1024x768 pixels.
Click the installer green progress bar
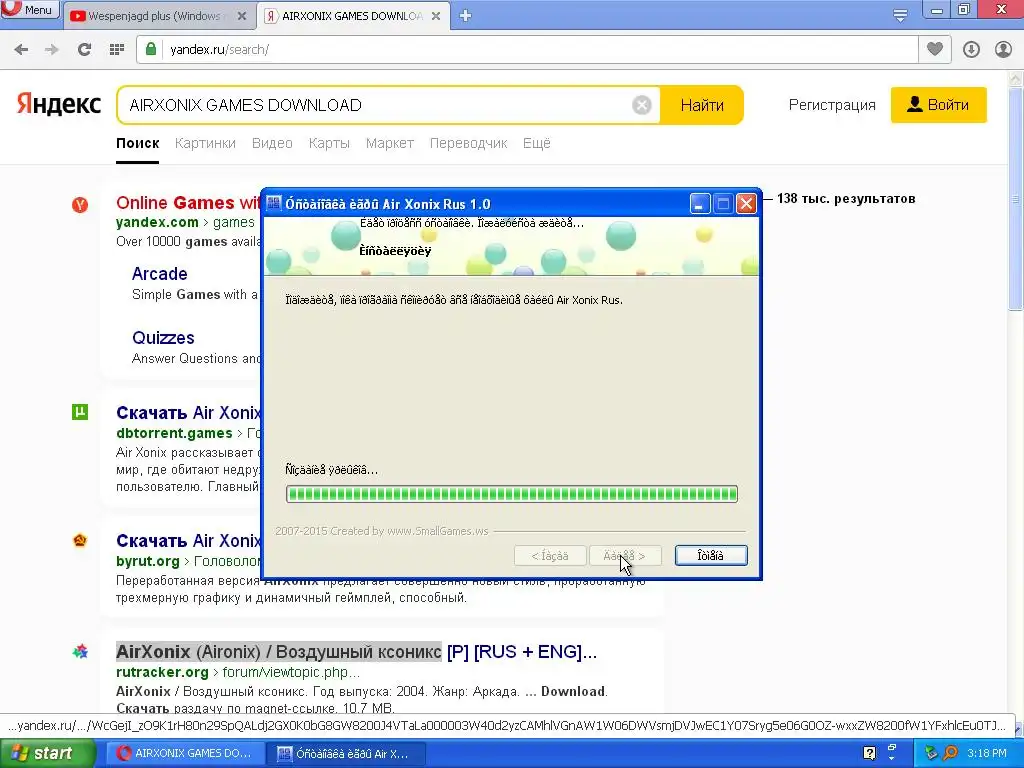(512, 494)
